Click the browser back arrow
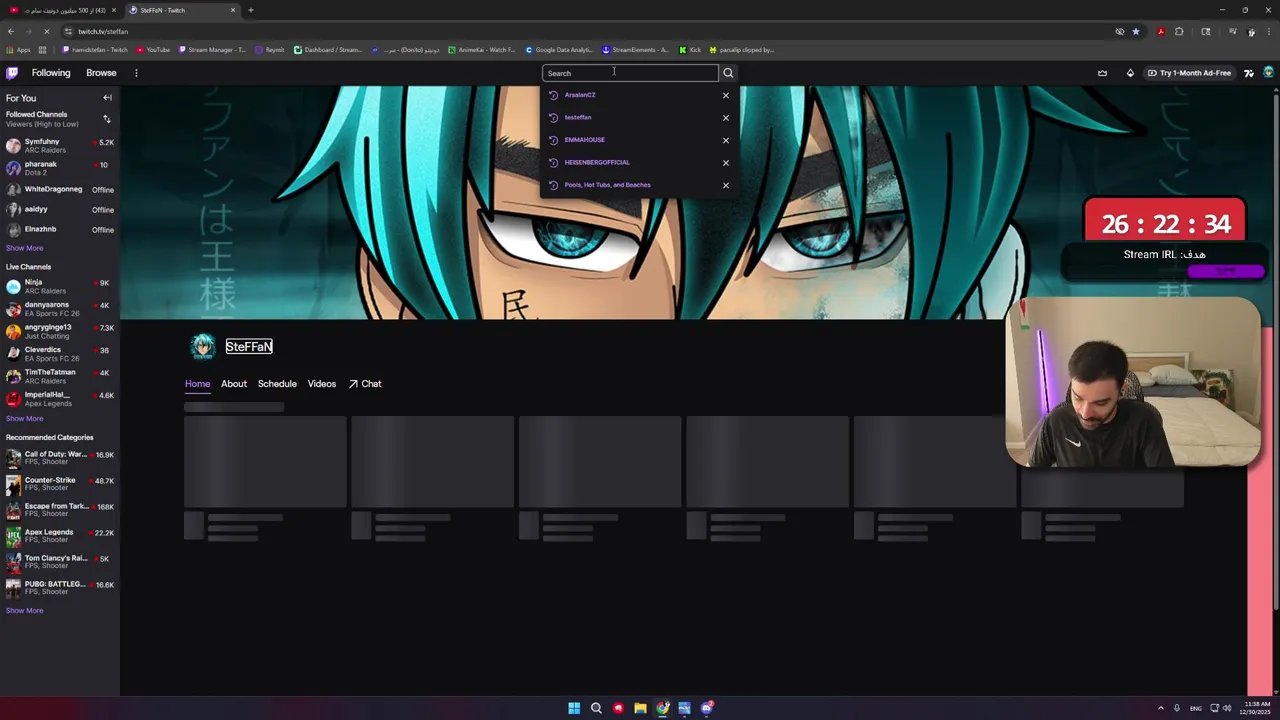The width and height of the screenshot is (1280, 720). [11, 31]
